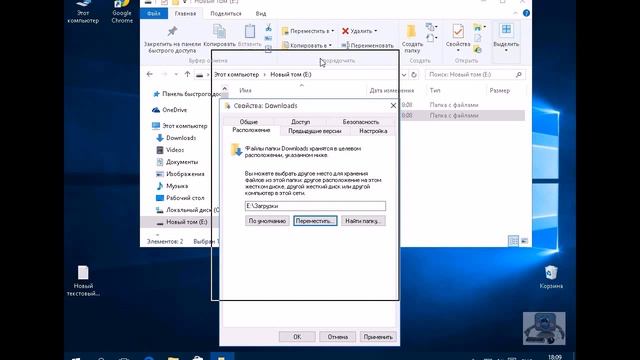This screenshot has width=640, height=360.
Task: Click the Properties checkmark icon in the ribbon
Action: pos(458,31)
